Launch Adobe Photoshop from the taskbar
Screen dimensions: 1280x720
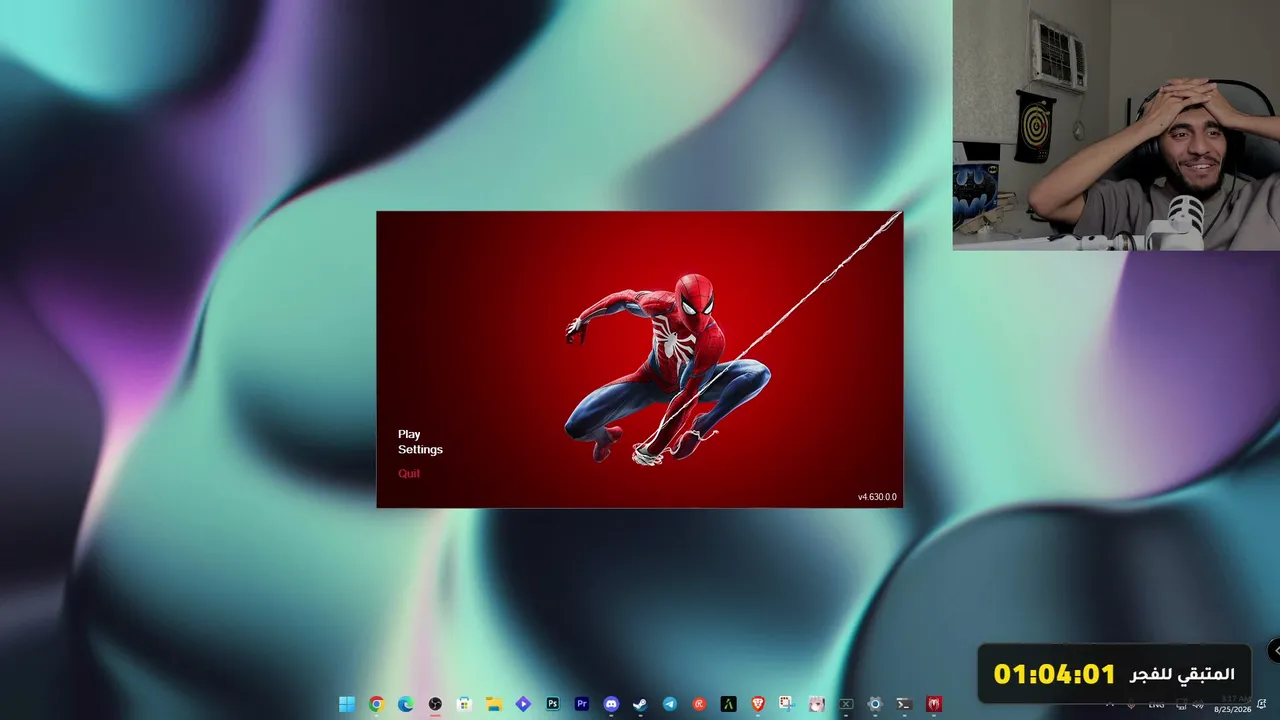[x=552, y=704]
